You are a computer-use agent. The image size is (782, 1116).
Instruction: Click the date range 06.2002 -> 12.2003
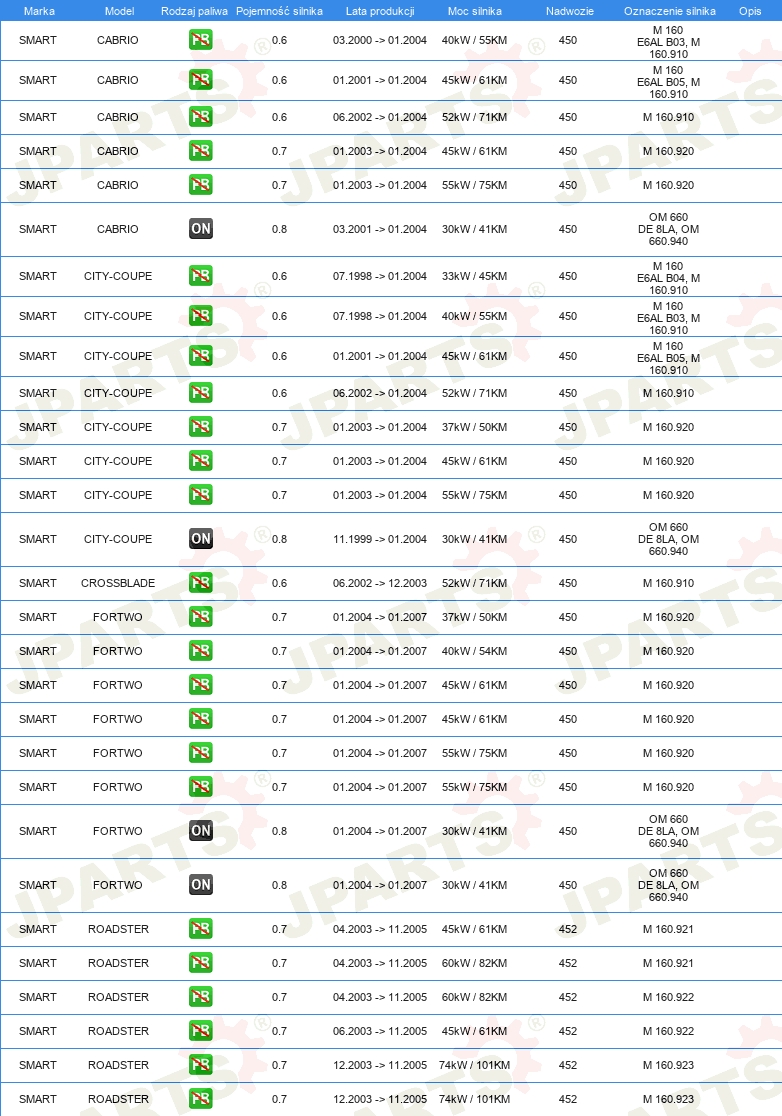click(380, 583)
